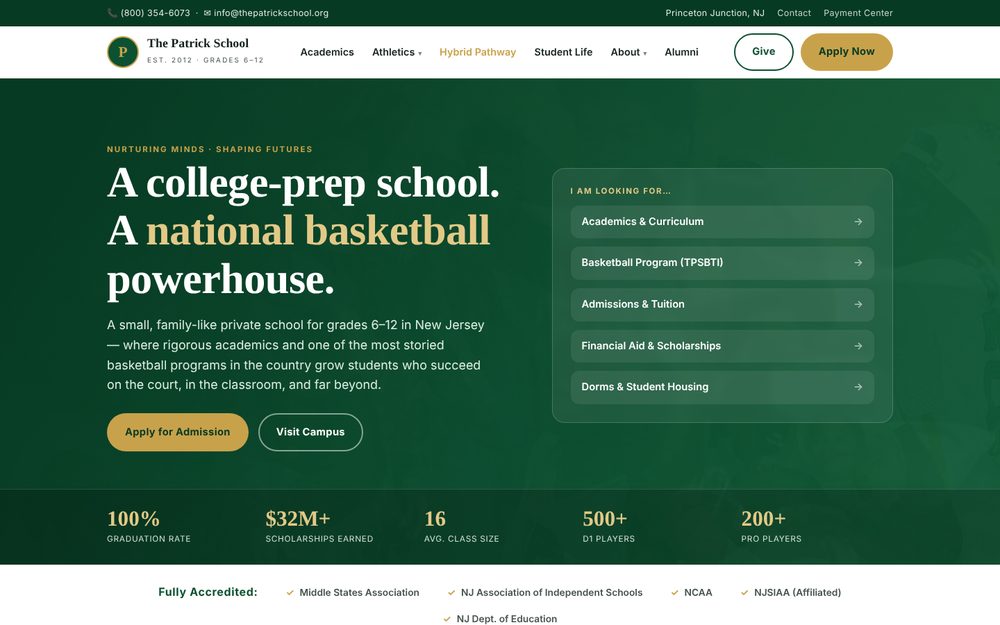Click the EST. 2012 · GRADES 6–12 subtitle
This screenshot has width=1000, height=625.
tap(205, 61)
